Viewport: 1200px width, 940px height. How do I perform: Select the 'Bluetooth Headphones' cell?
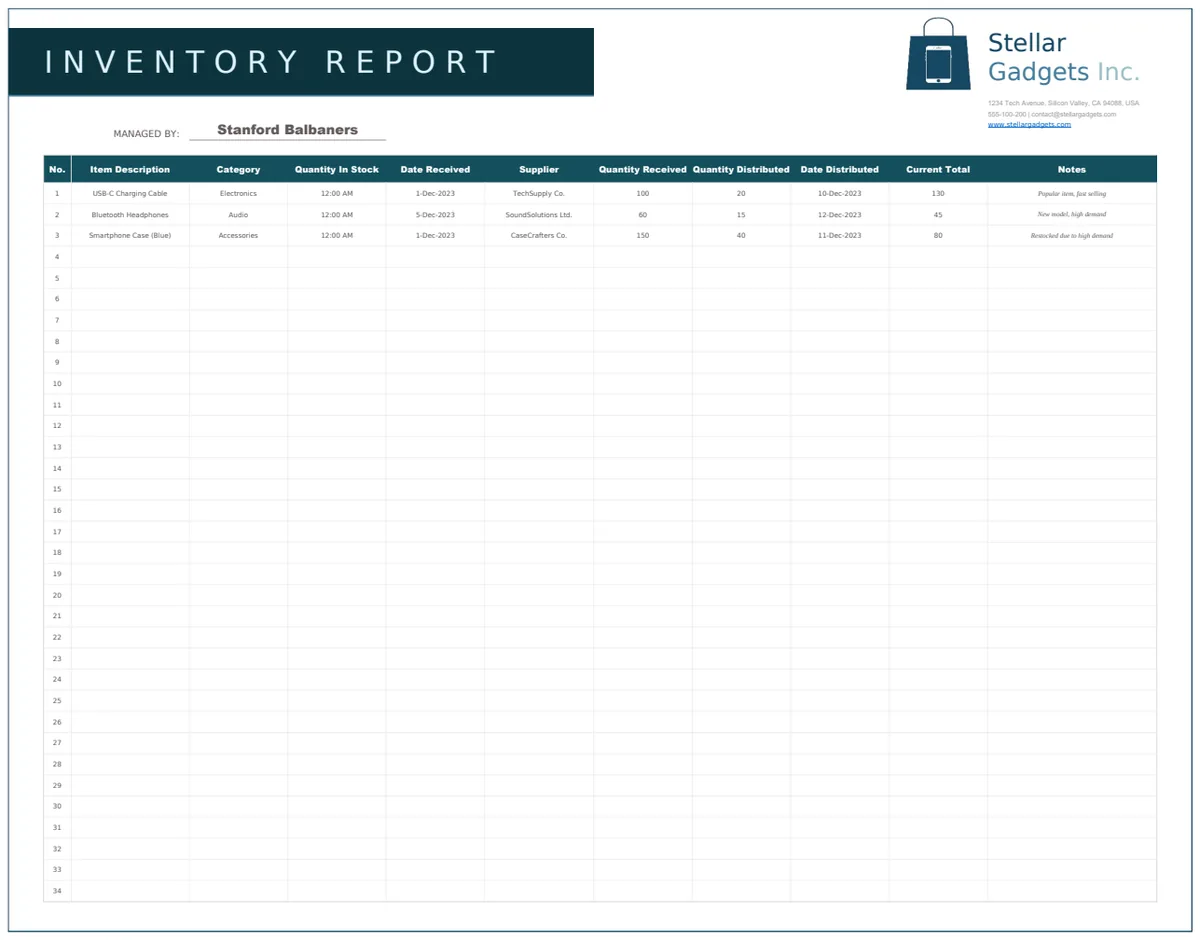pyautogui.click(x=130, y=215)
